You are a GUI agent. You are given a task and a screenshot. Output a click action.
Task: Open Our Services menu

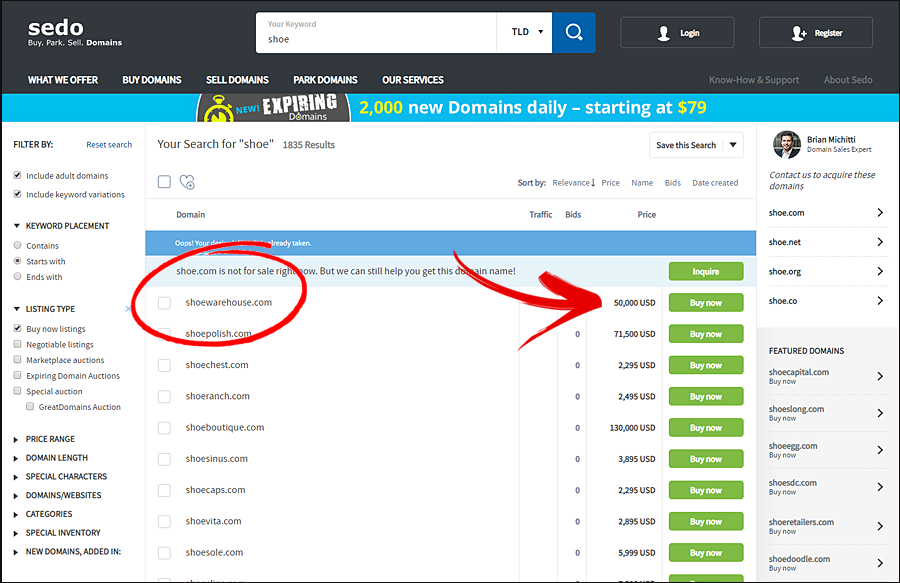tap(413, 80)
